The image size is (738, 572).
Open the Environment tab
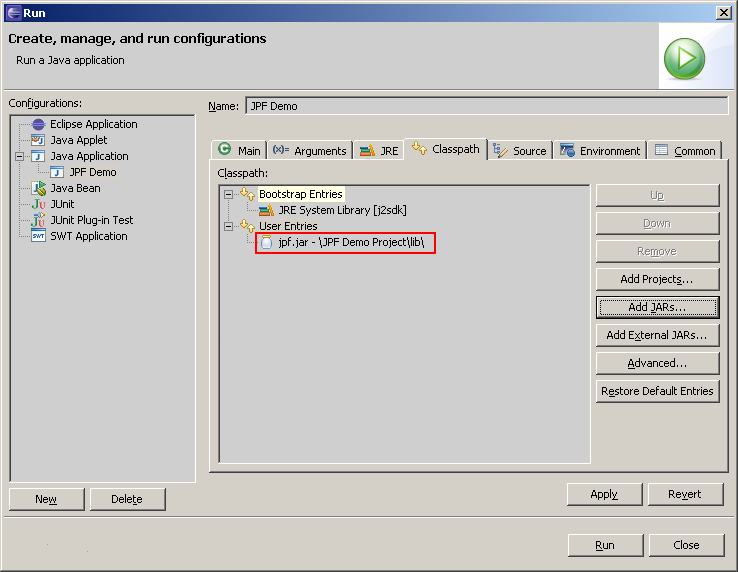[x=600, y=151]
